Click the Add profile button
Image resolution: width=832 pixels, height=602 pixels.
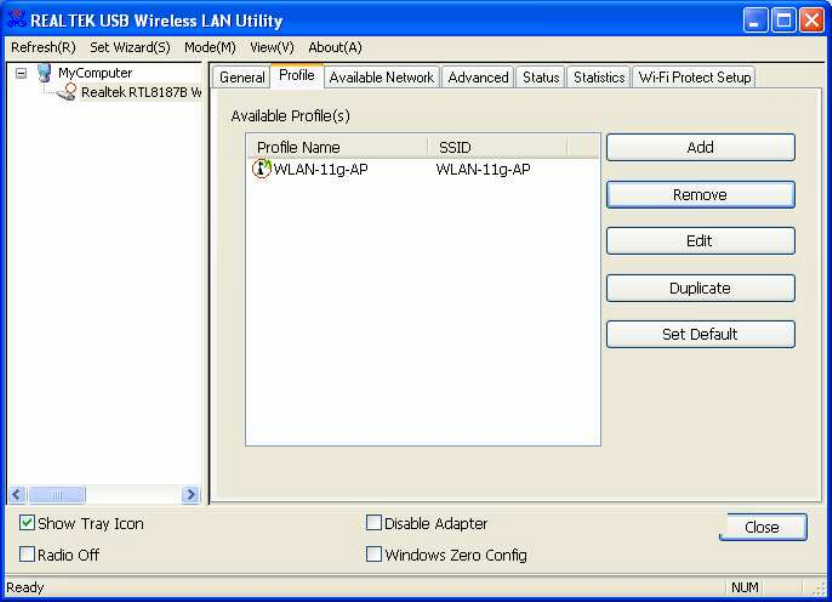coord(700,147)
